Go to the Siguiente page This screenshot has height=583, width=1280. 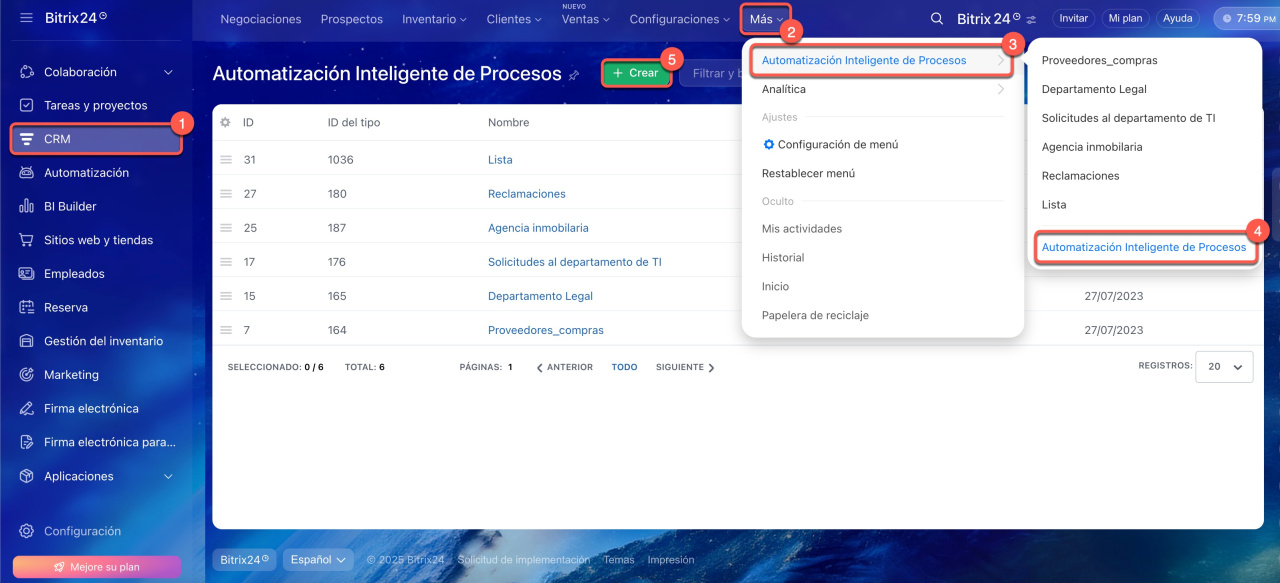(685, 367)
